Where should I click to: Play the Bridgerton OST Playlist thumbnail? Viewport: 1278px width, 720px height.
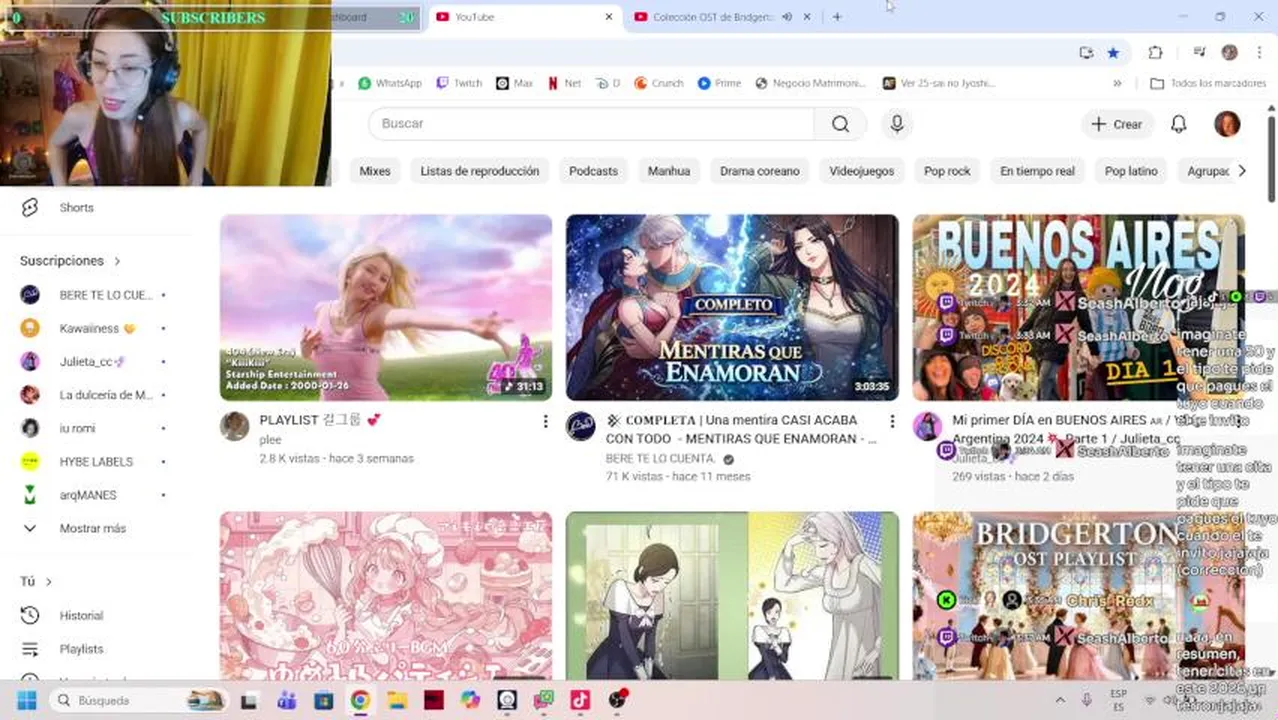tap(1078, 596)
